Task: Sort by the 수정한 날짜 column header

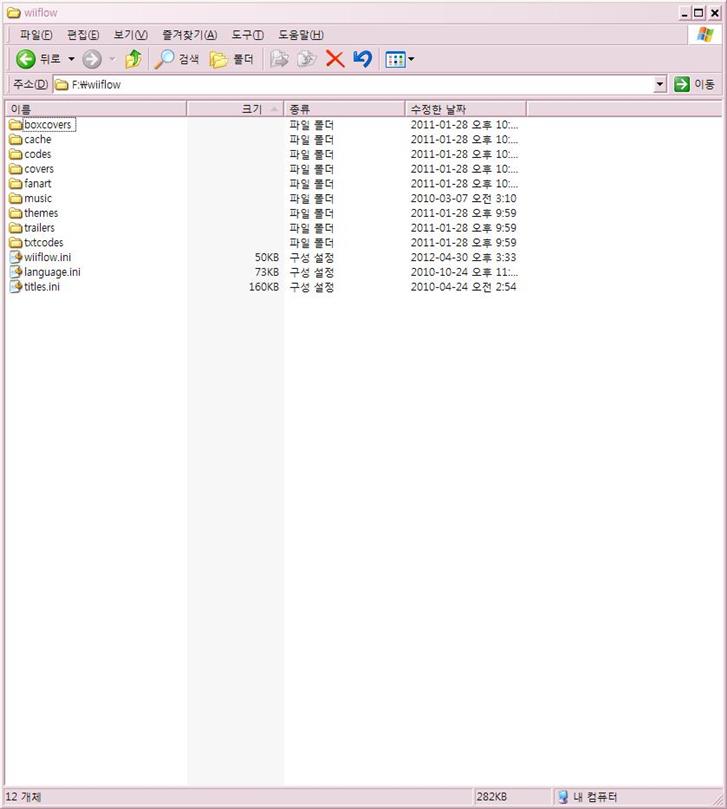Action: point(466,109)
